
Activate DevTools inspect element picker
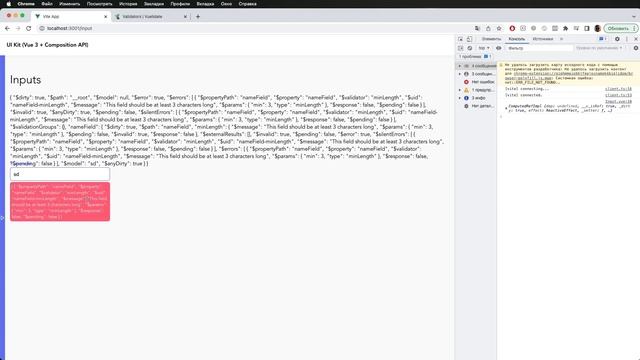(x=460, y=39)
